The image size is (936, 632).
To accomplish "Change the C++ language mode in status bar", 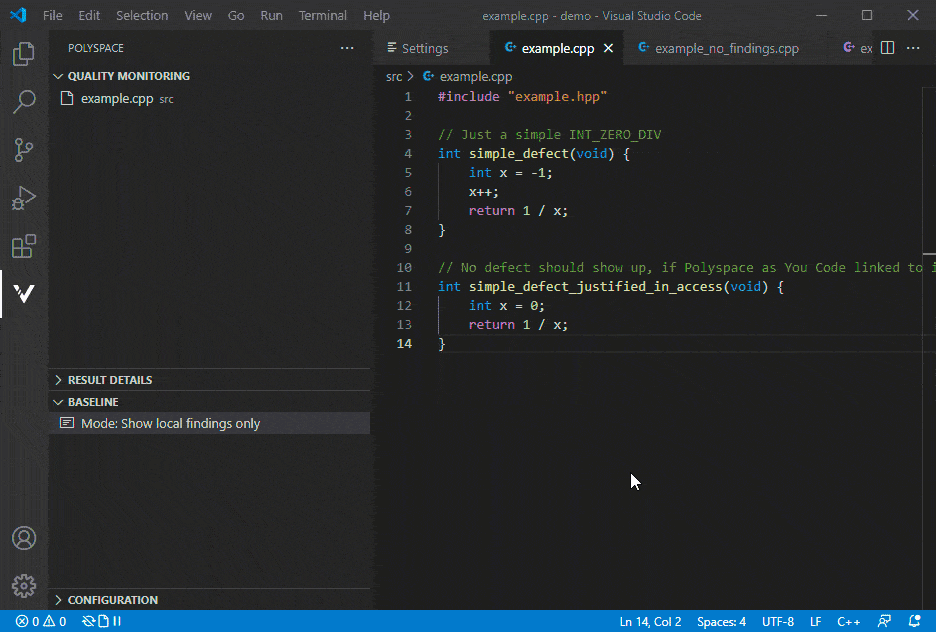I will click(x=848, y=621).
